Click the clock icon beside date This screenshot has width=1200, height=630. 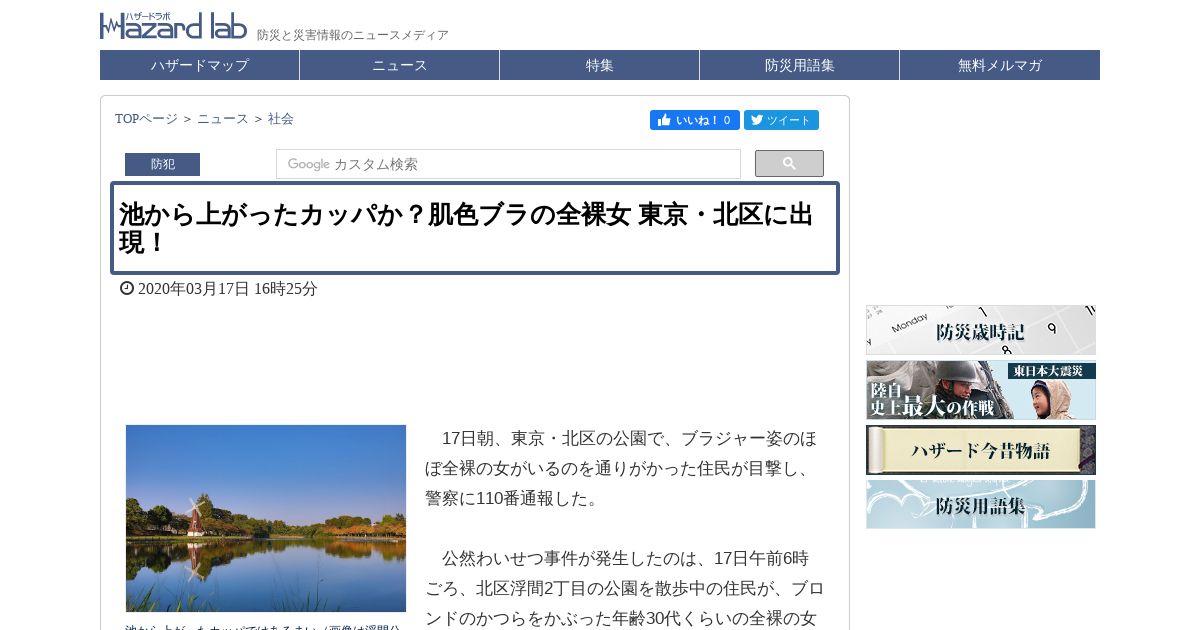click(127, 288)
